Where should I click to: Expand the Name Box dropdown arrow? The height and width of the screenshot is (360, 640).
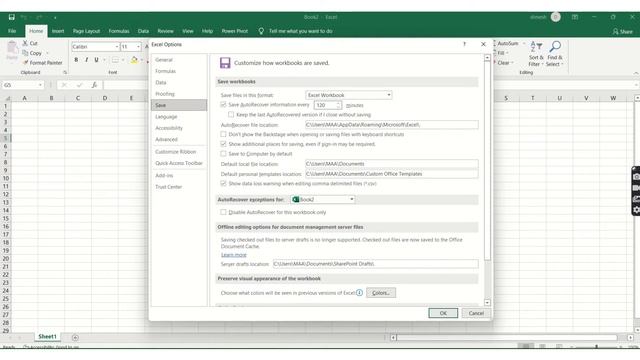click(40, 85)
